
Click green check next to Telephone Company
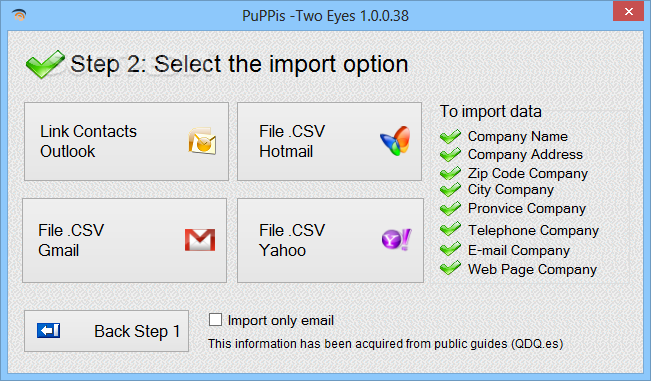(450, 229)
